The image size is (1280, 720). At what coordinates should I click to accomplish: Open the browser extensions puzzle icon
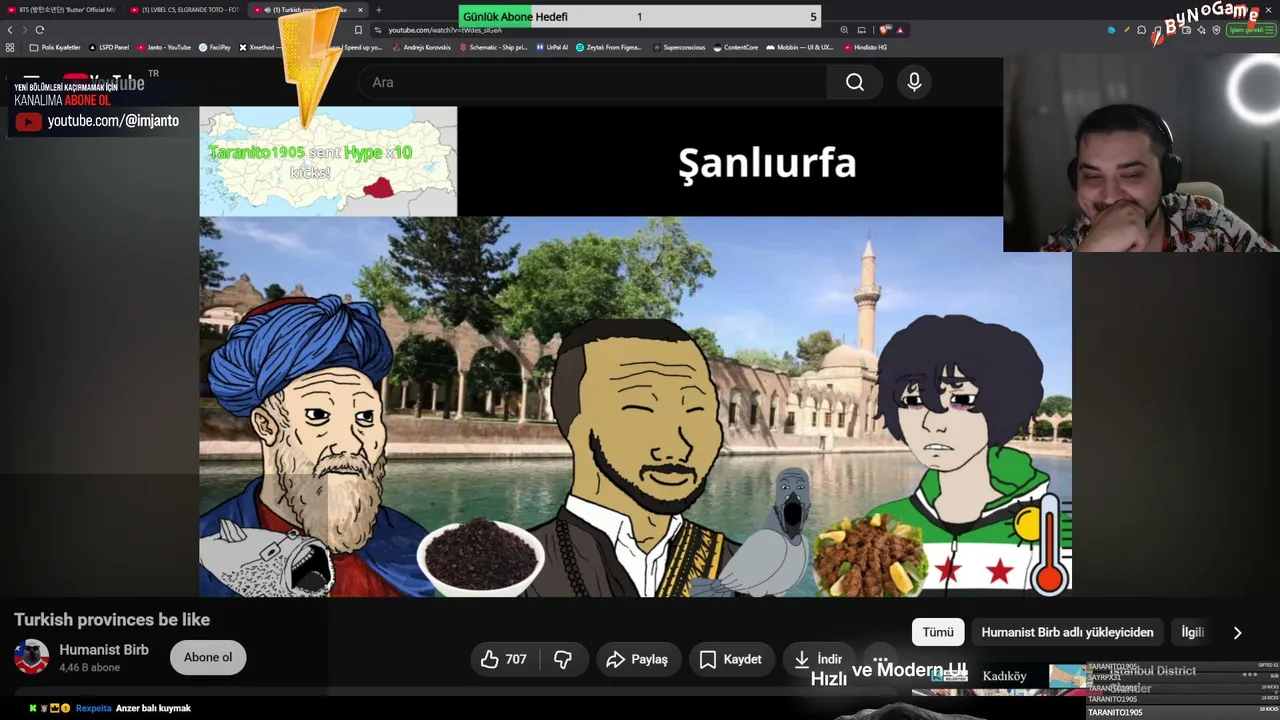click(x=1142, y=30)
